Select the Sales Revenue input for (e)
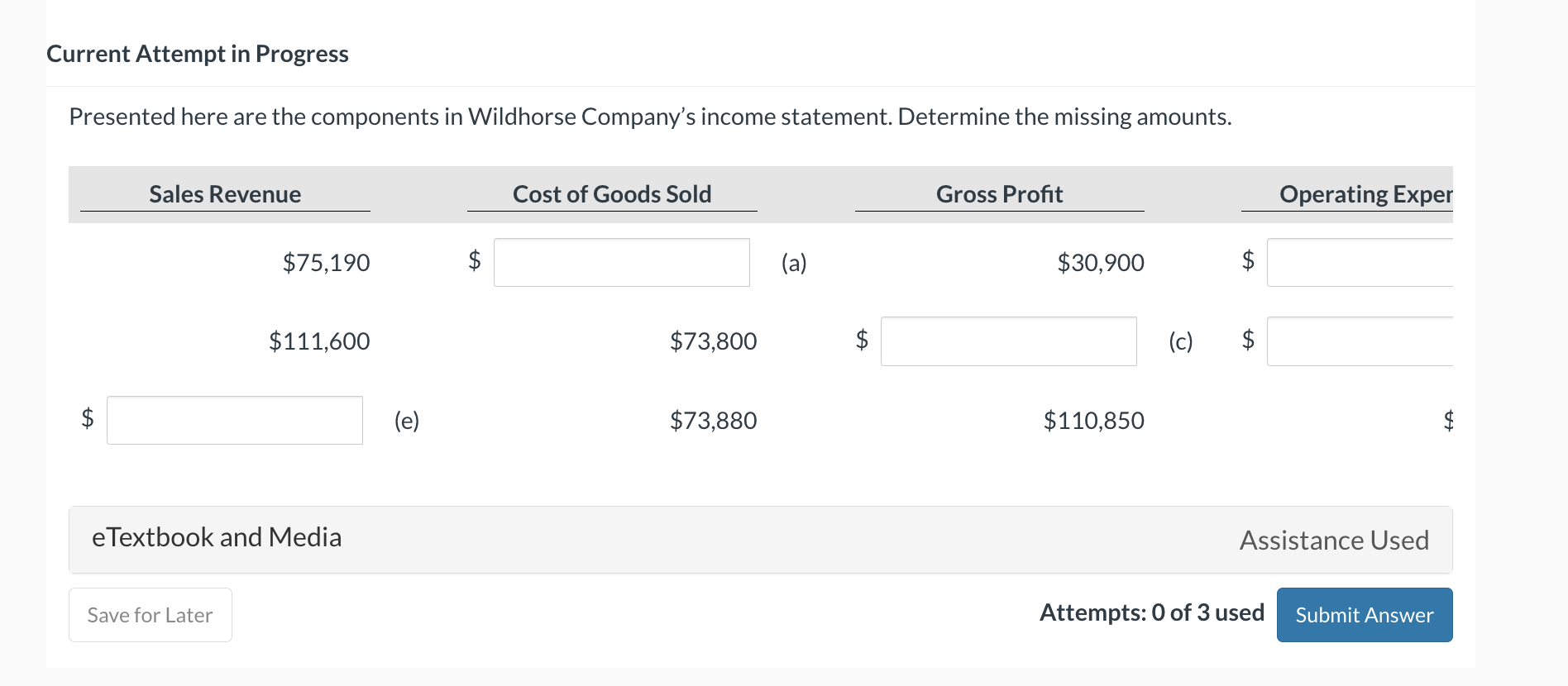Viewport: 1568px width, 686px height. point(234,420)
